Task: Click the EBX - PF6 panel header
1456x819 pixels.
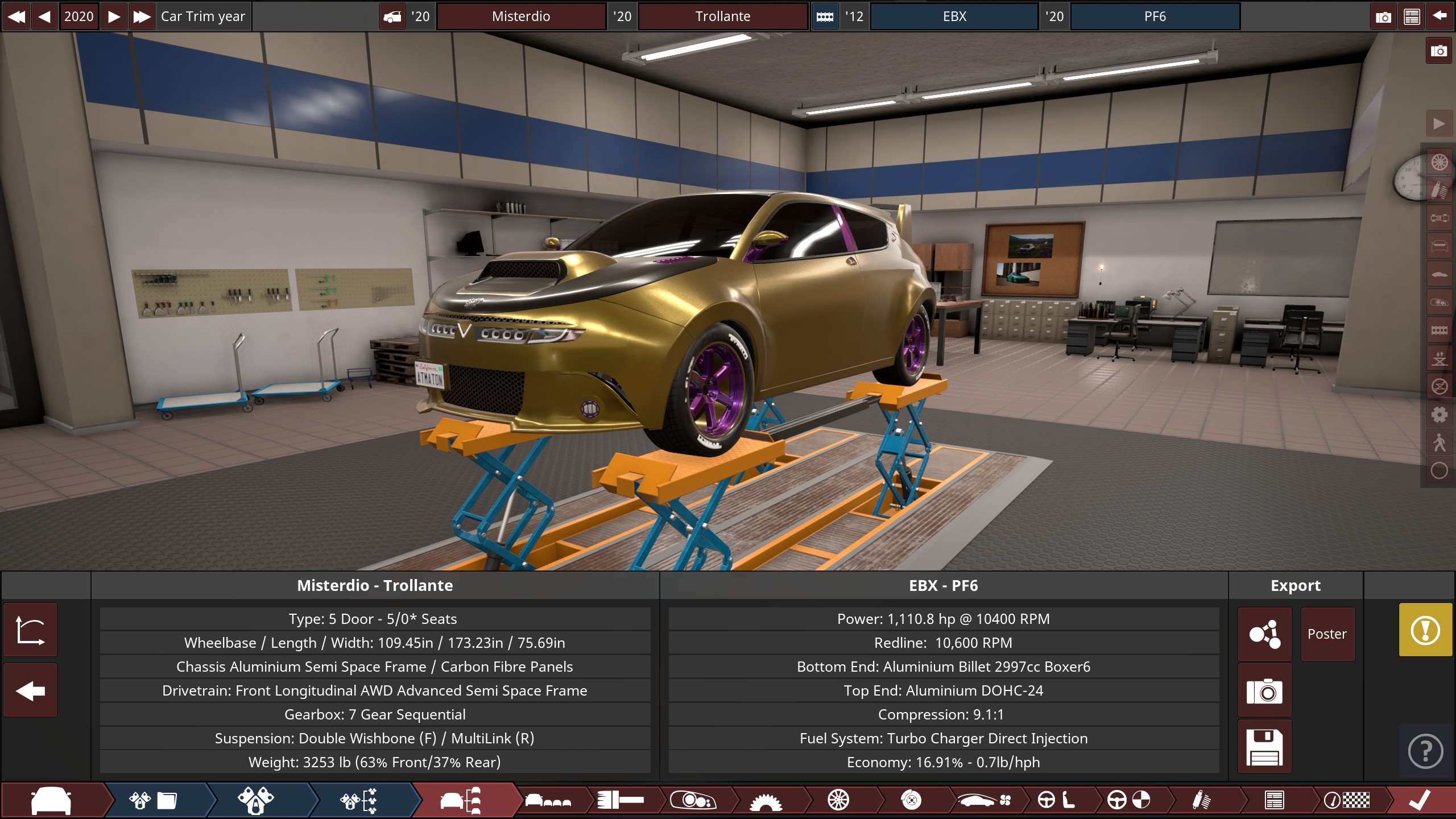Action: coord(944,586)
